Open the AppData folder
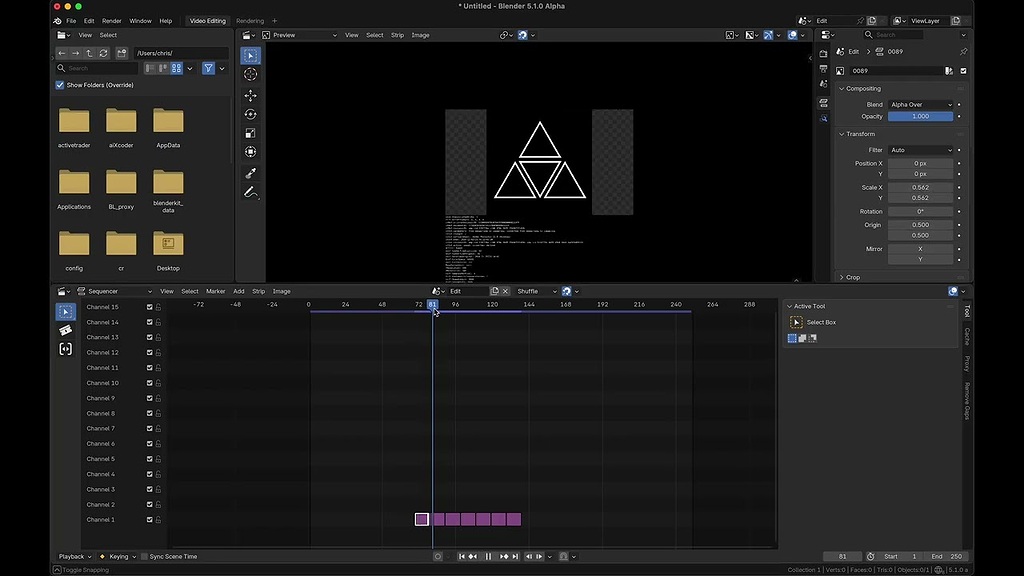1024x576 pixels. pos(168,127)
